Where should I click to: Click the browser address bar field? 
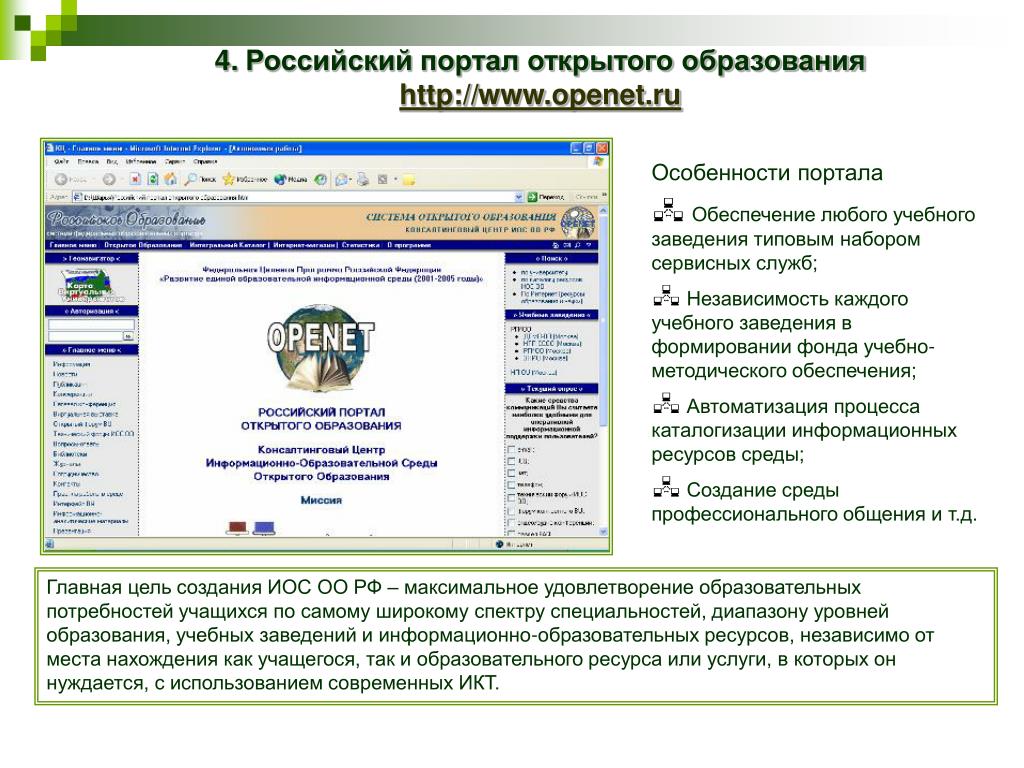pos(297,197)
